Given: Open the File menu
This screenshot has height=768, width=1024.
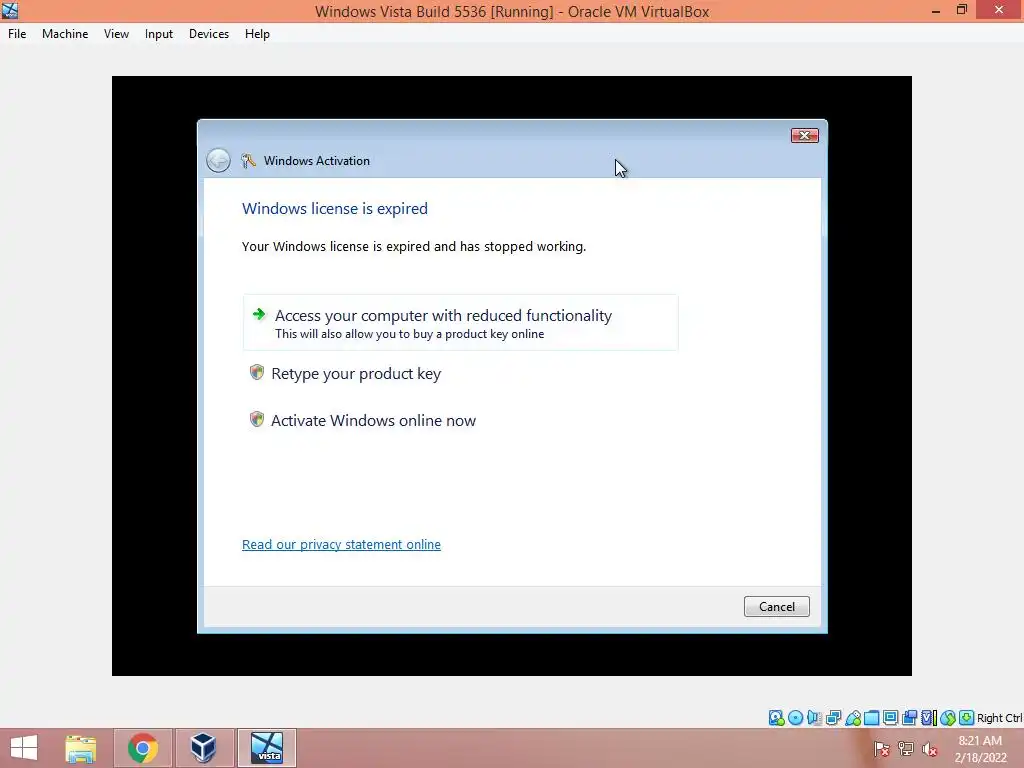Looking at the screenshot, I should click(x=17, y=34).
